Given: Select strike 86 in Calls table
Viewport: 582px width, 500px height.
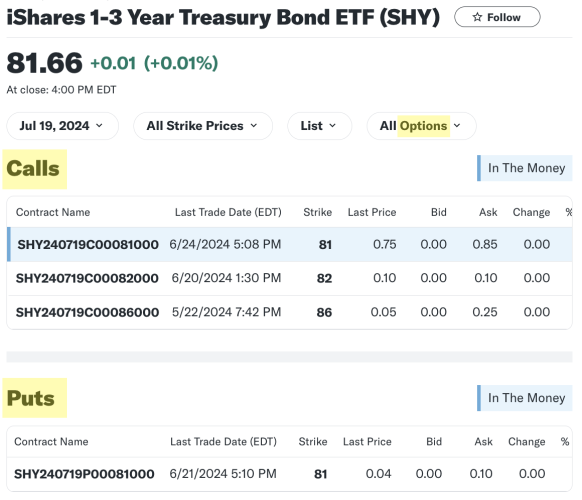Looking at the screenshot, I should (x=324, y=313).
